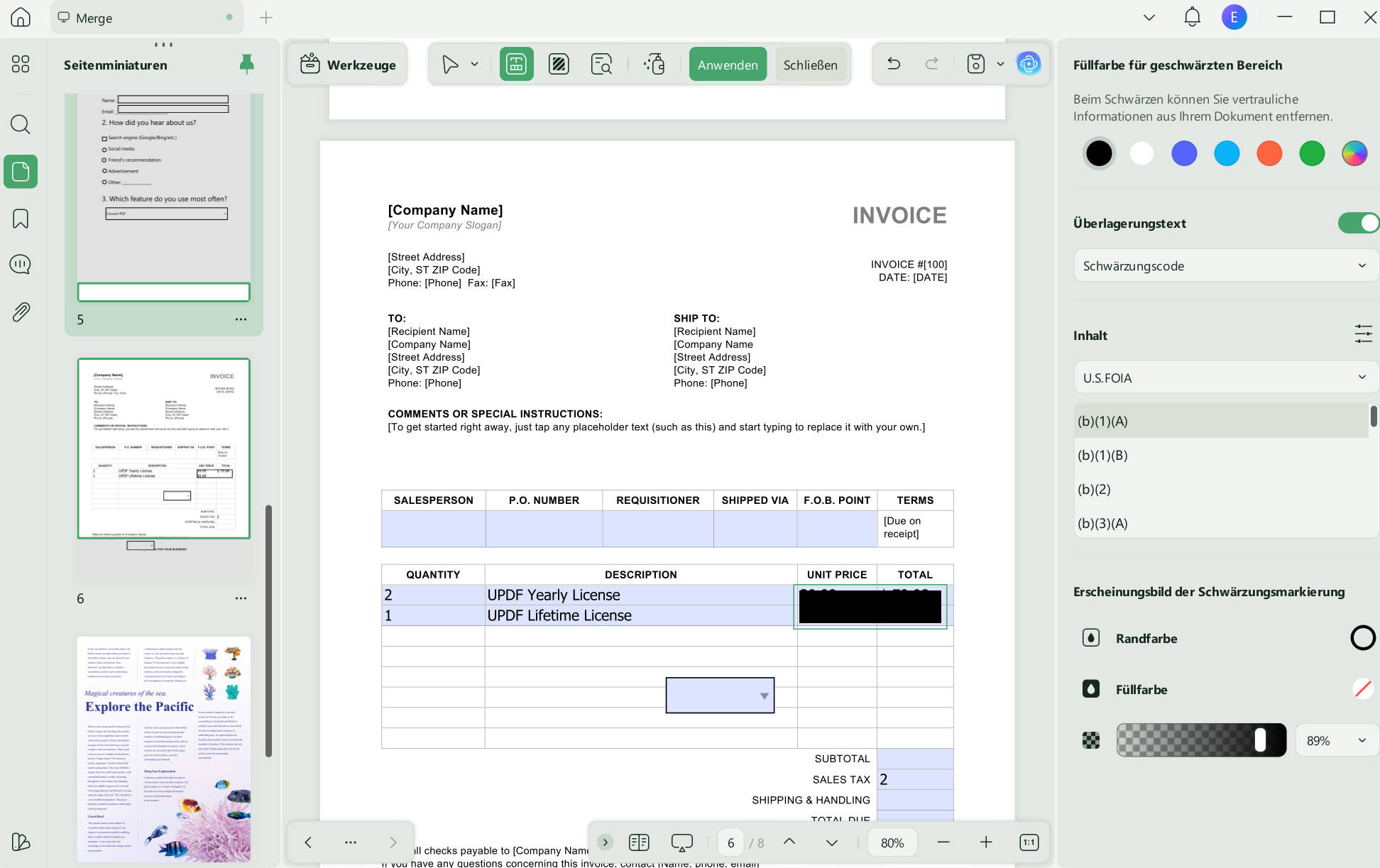Image resolution: width=1380 pixels, height=868 pixels.
Task: Click the search redaction tool icon
Action: [x=601, y=65]
